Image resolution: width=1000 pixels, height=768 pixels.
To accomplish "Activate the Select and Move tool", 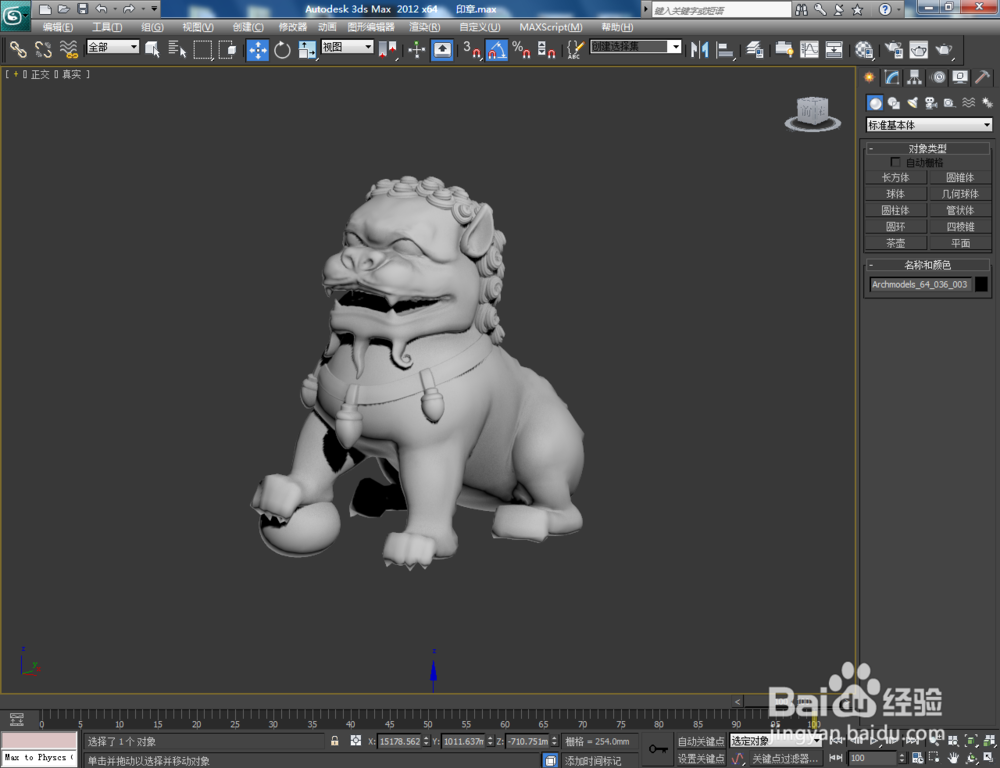I will [258, 50].
